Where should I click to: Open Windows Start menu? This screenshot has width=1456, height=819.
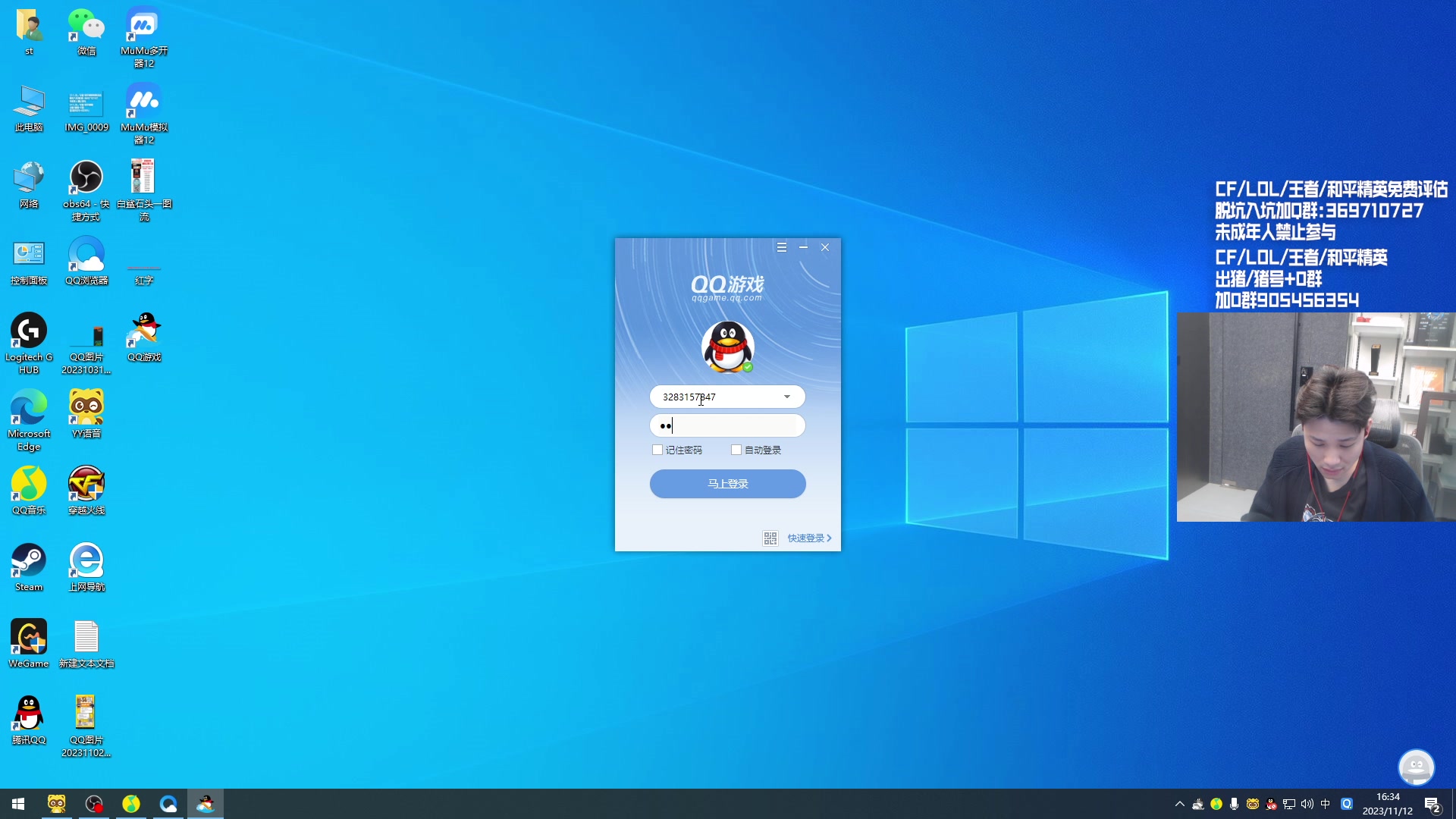pyautogui.click(x=18, y=804)
